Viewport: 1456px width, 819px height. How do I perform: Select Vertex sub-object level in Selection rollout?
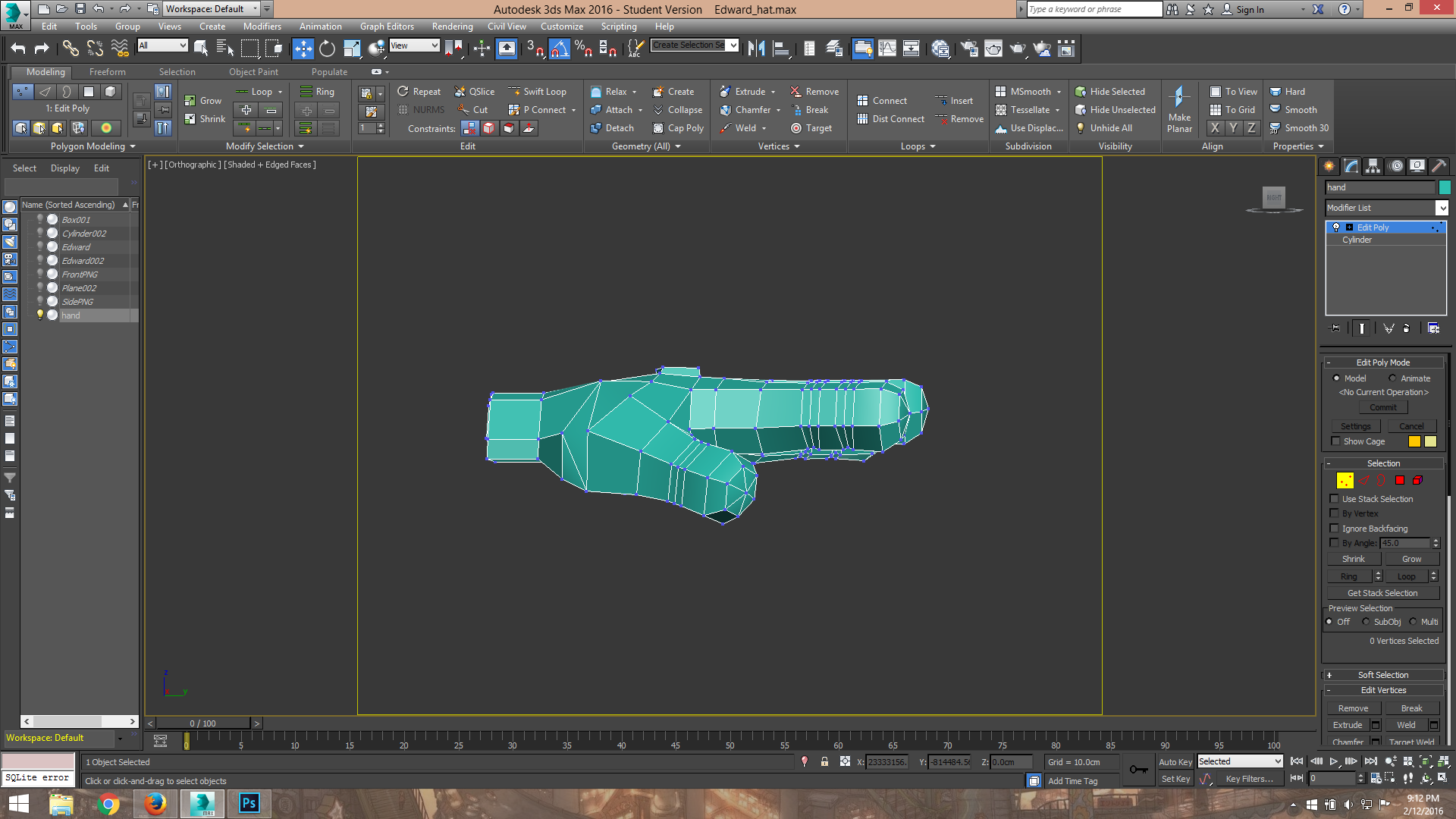[1345, 480]
